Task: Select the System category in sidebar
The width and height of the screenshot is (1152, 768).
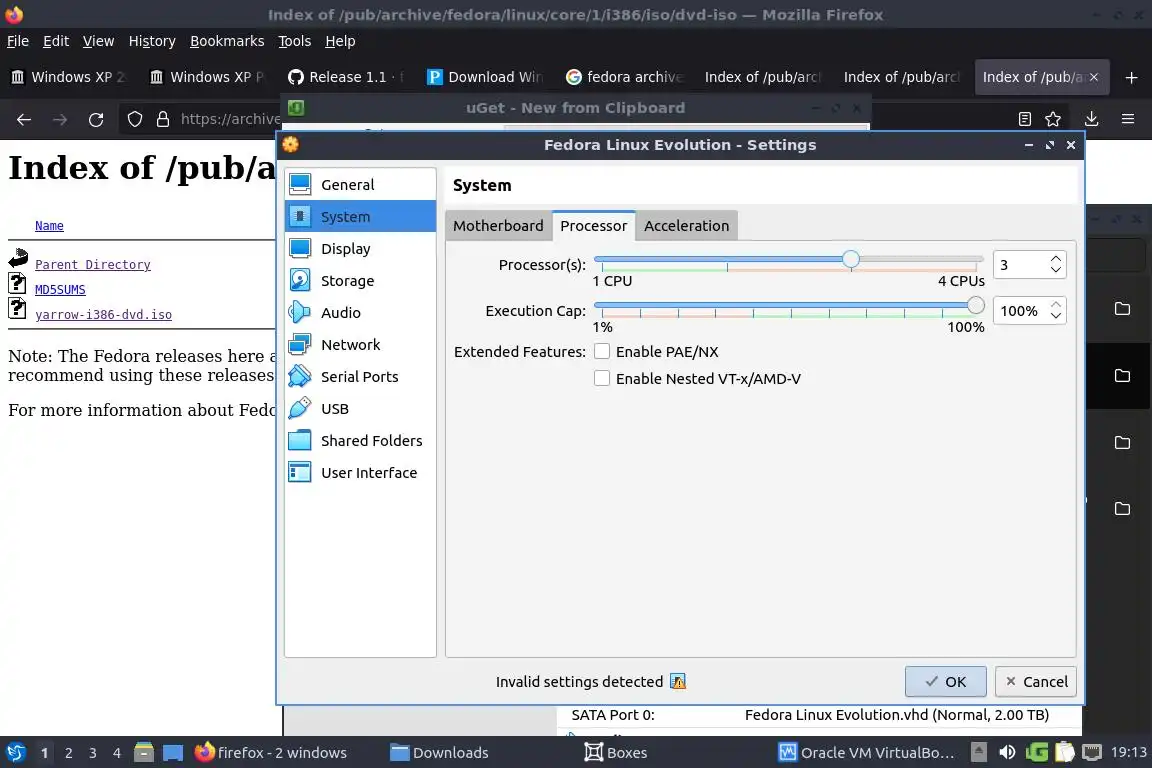Action: point(360,217)
